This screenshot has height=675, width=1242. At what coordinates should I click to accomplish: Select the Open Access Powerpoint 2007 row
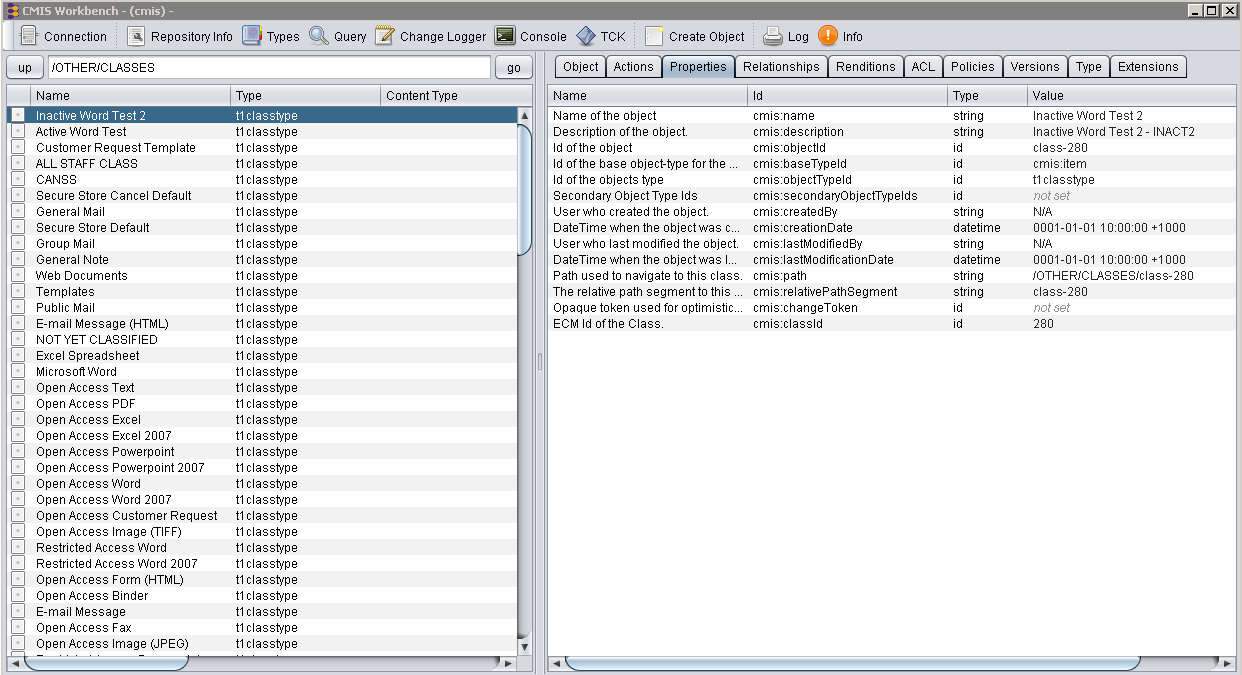click(263, 467)
